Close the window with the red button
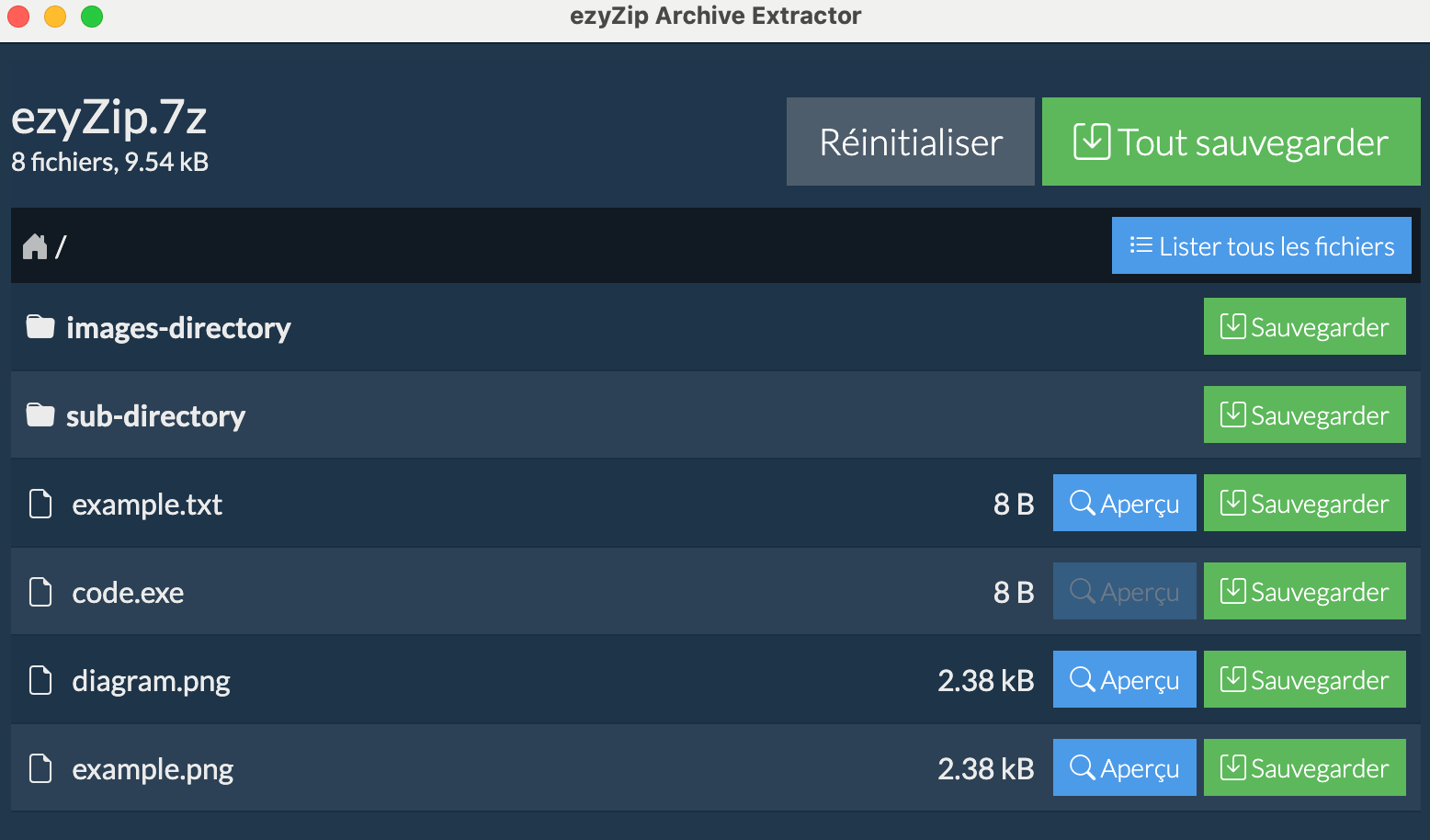This screenshot has height=840, width=1430. (x=18, y=17)
